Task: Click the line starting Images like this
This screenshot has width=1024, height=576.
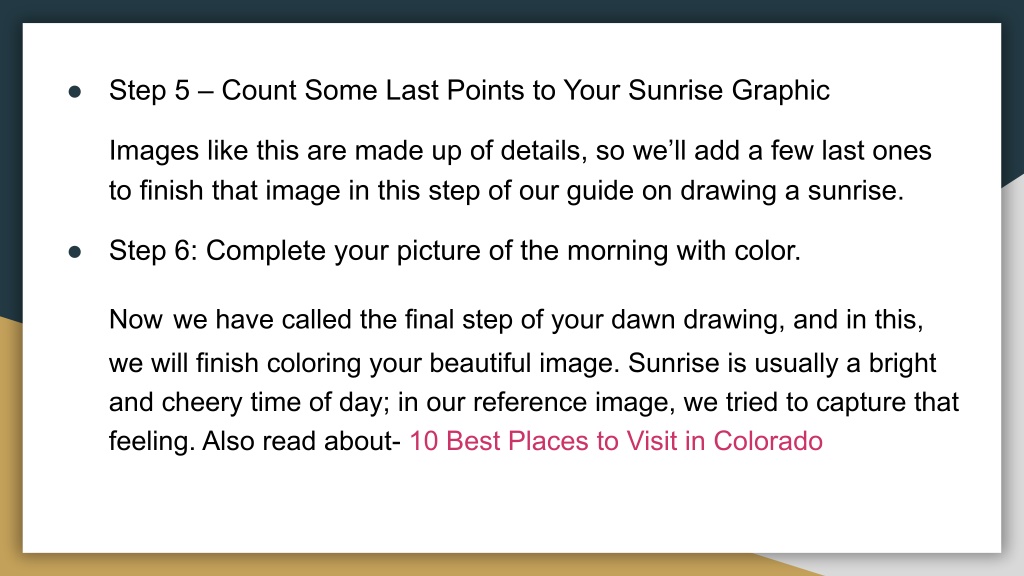Action: 520,151
